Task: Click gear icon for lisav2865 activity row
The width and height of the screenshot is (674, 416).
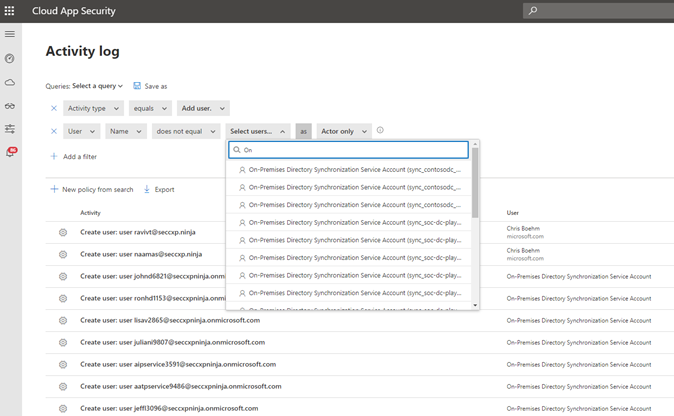Action: pyautogui.click(x=63, y=321)
